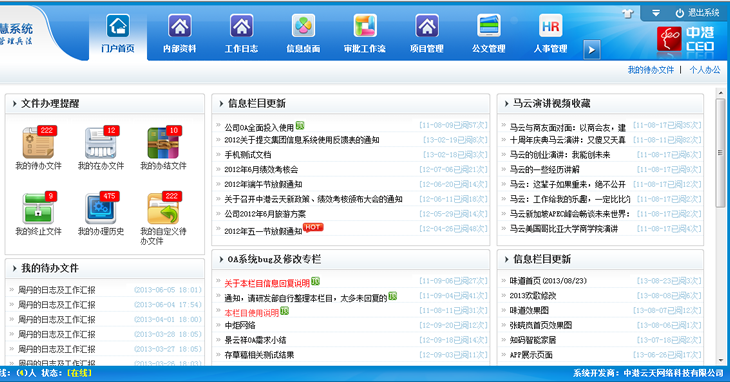Image resolution: width=730 pixels, height=382 pixels.
Task: Click 退出系统 logout button
Action: (x=697, y=13)
